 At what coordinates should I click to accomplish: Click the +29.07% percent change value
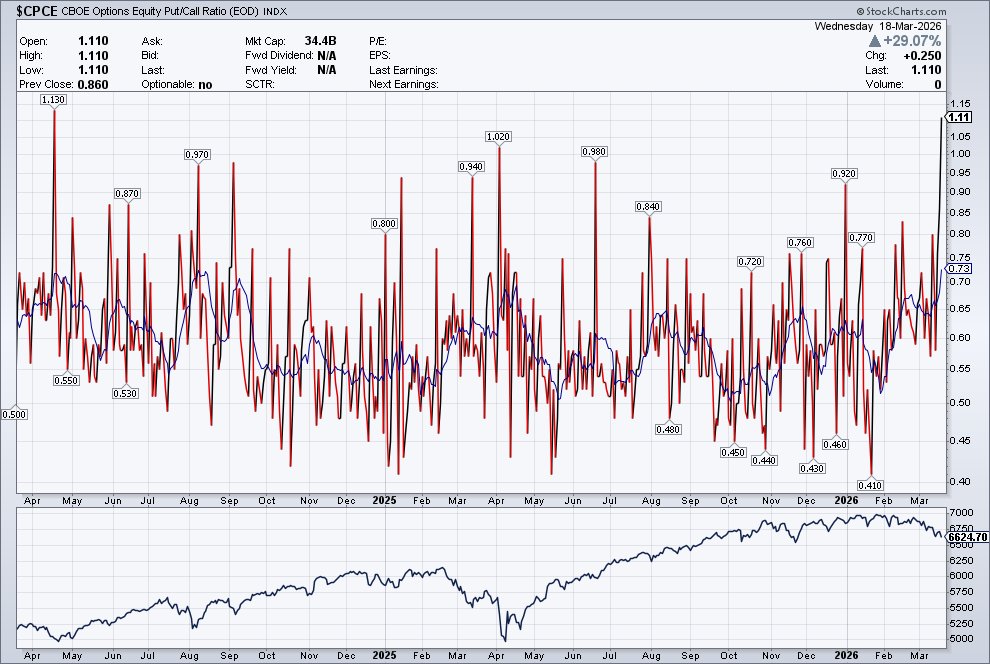point(912,41)
